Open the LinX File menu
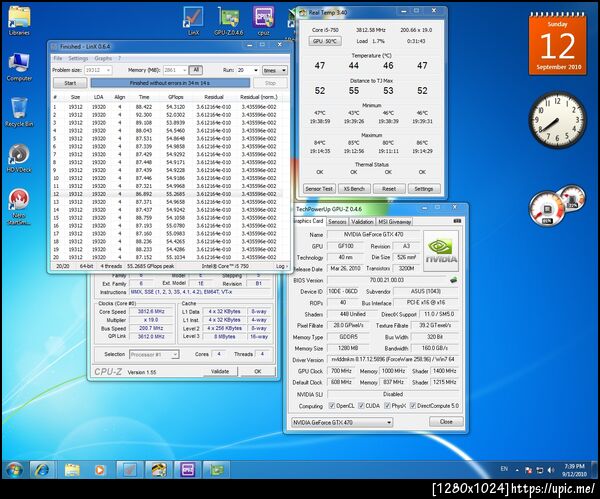600x499 pixels. pyautogui.click(x=58, y=58)
